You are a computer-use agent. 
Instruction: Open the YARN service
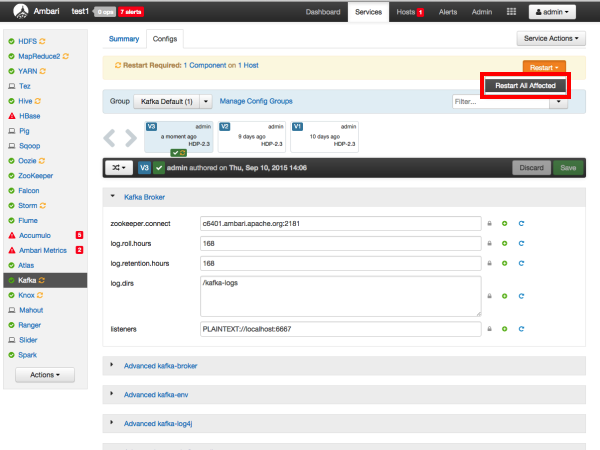[28, 71]
